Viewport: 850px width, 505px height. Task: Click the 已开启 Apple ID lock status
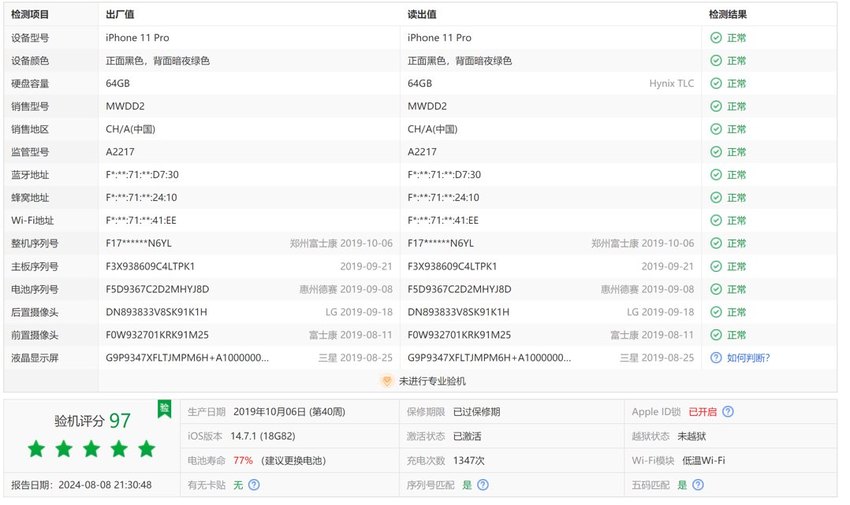coord(703,412)
